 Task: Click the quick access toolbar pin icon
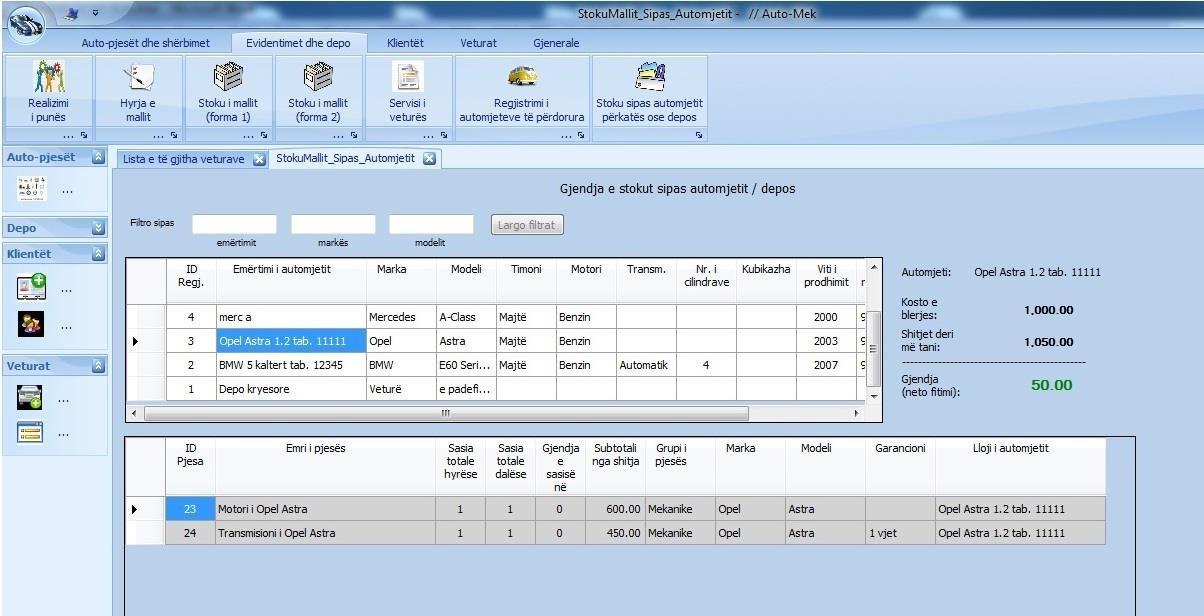71,14
